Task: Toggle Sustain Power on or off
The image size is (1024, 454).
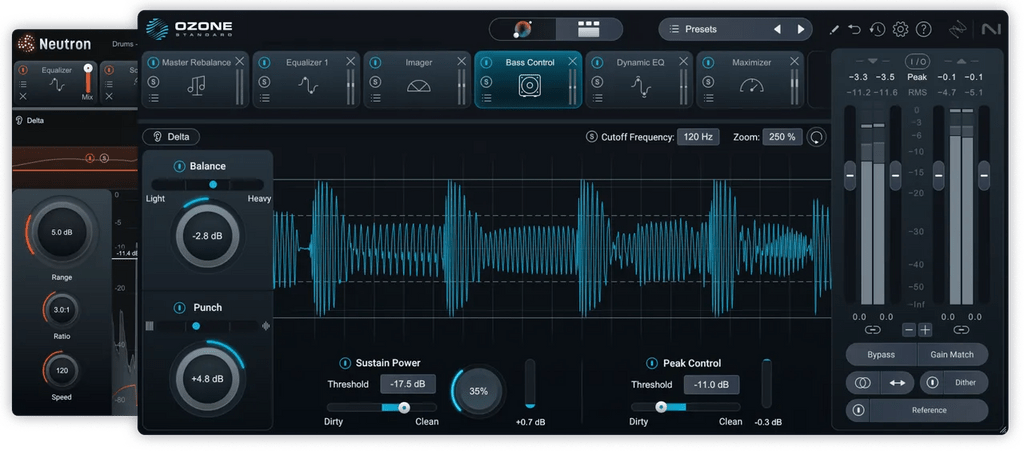Action: pyautogui.click(x=344, y=363)
